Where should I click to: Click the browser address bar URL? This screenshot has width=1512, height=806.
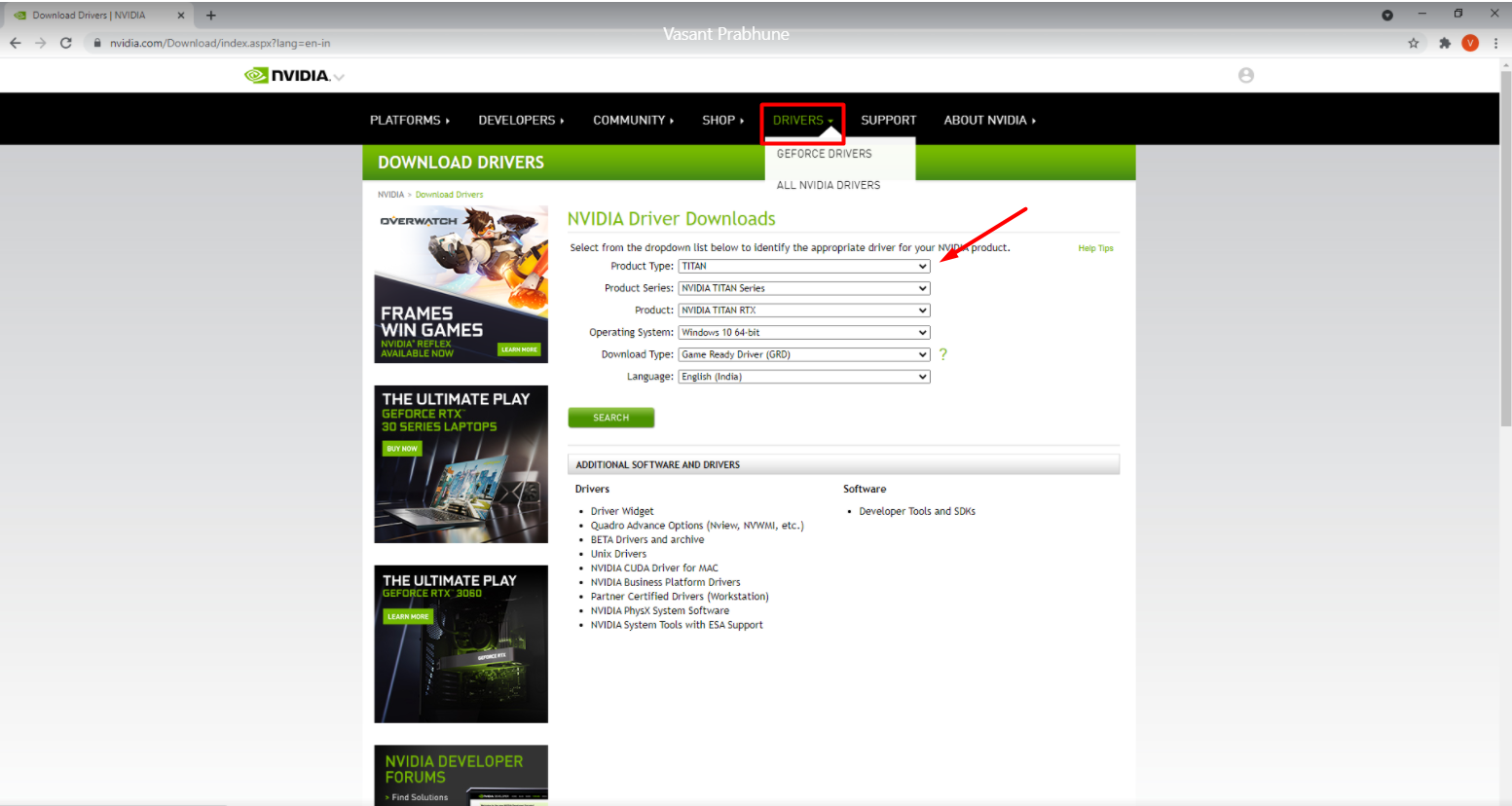pyautogui.click(x=220, y=43)
